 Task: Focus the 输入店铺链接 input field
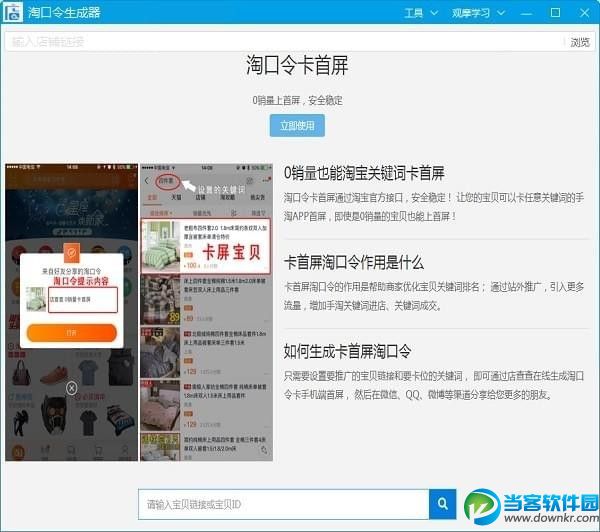tap(284, 42)
